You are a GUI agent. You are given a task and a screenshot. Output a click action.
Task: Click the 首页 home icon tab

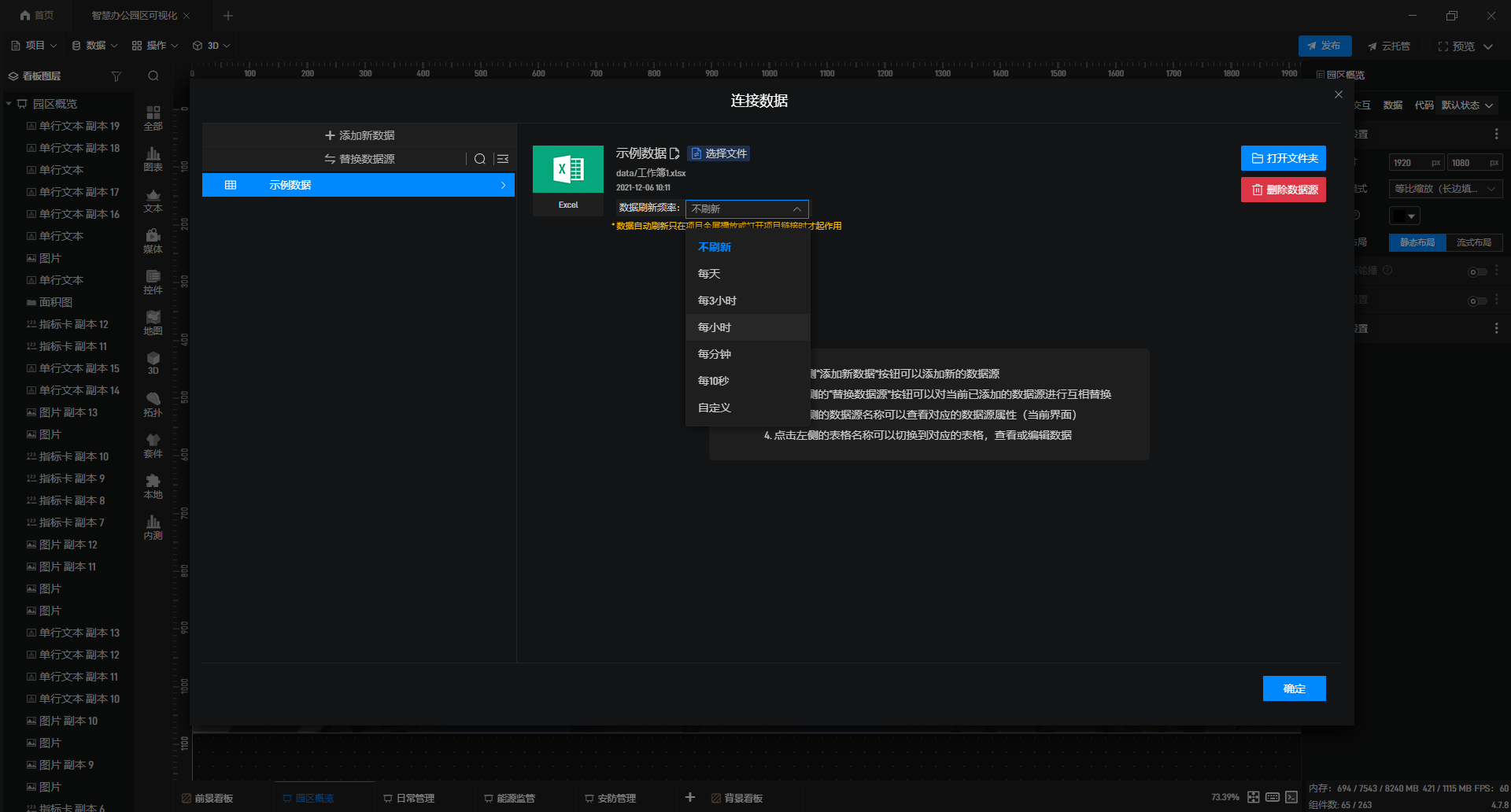36,15
